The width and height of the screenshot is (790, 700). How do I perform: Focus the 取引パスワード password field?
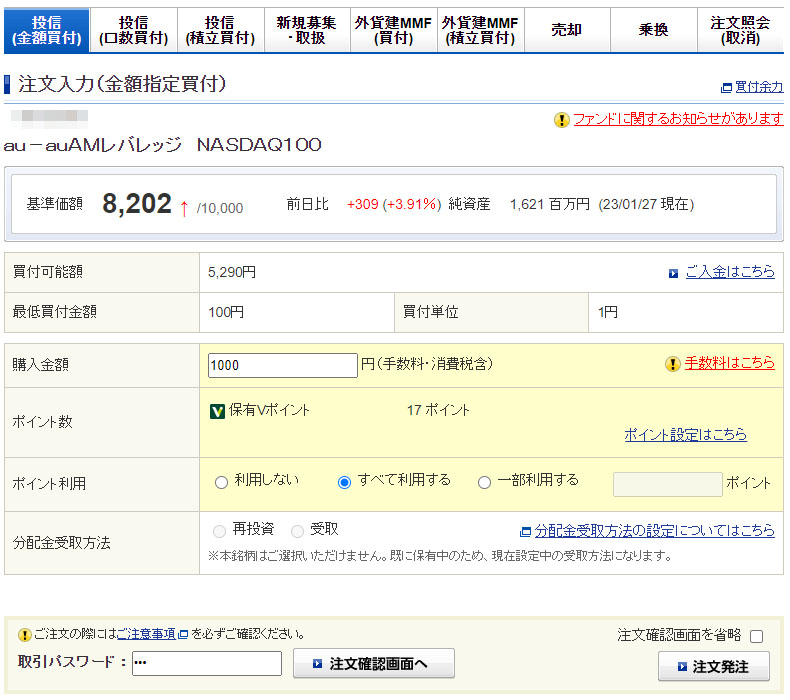207,664
